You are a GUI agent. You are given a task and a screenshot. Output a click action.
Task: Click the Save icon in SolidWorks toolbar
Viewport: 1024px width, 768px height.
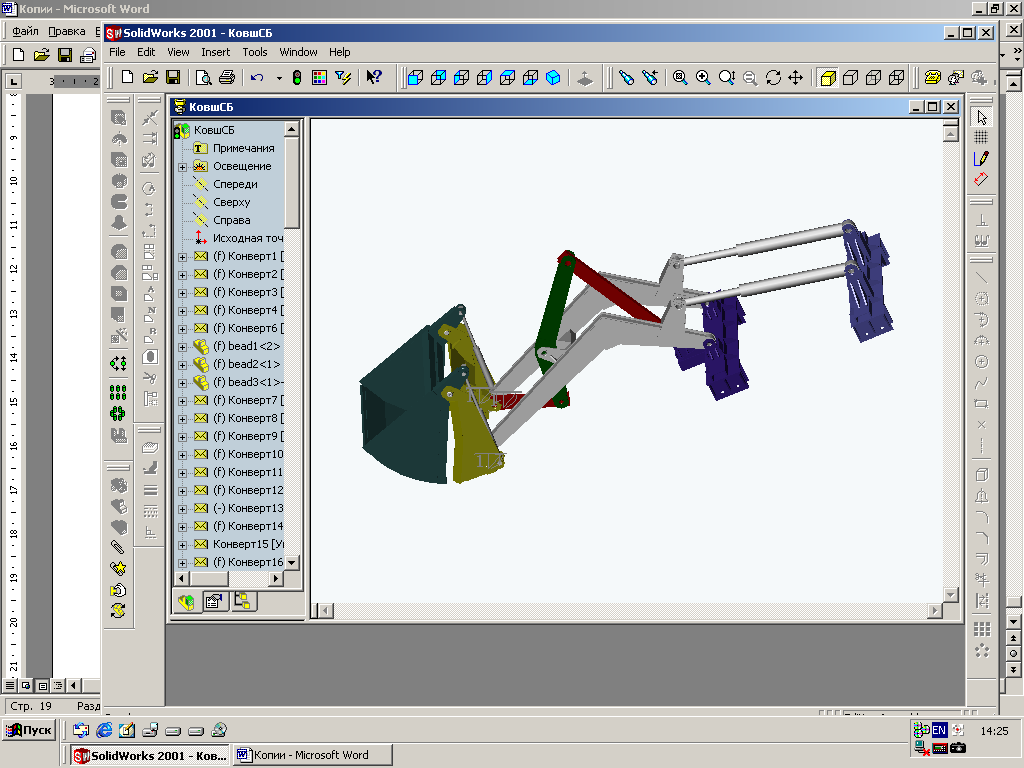(172, 77)
